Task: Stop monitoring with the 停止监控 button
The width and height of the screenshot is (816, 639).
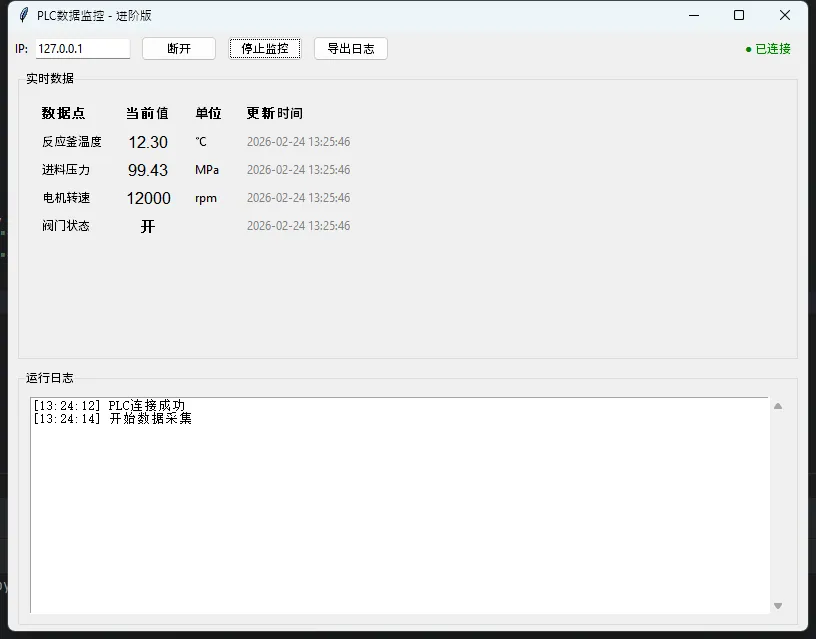Action: (265, 49)
